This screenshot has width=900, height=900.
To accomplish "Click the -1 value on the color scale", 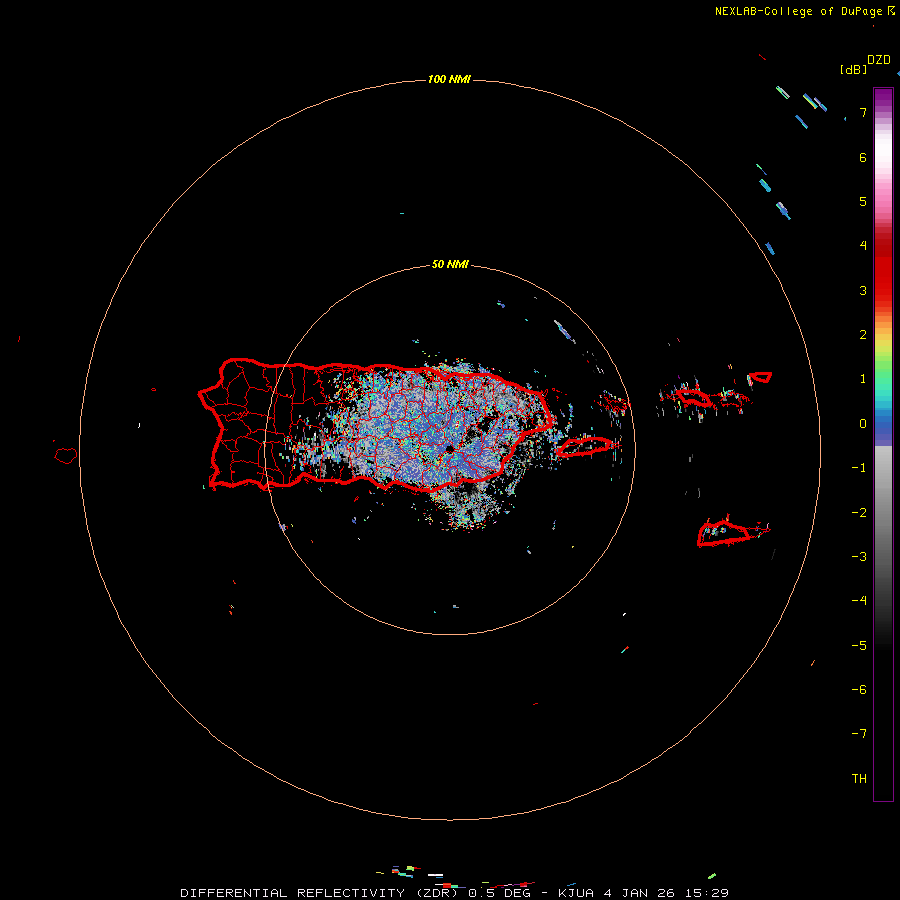I will click(859, 468).
